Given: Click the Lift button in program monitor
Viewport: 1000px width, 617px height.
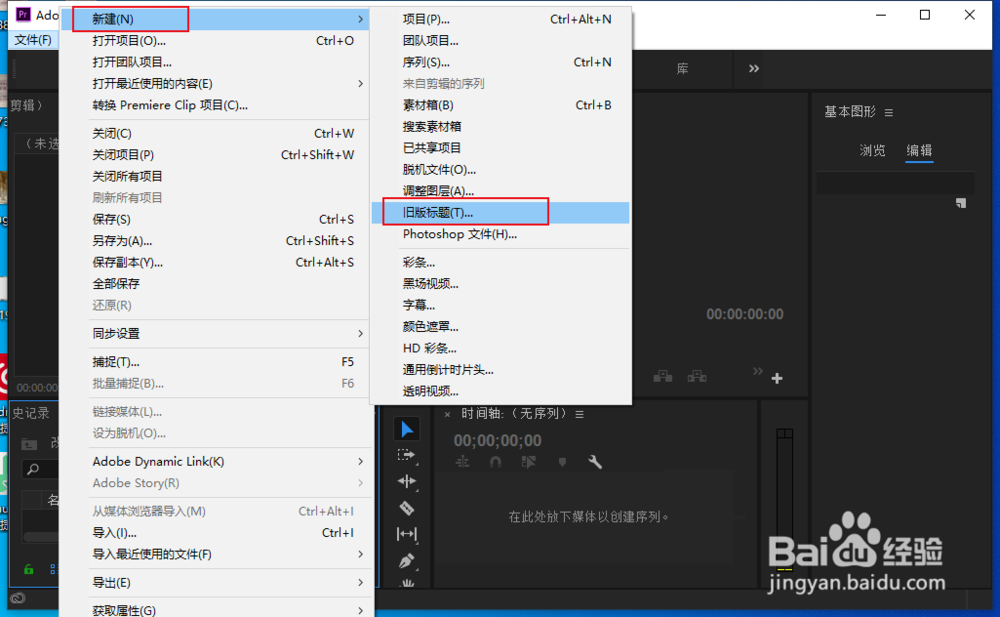Looking at the screenshot, I should (x=663, y=376).
